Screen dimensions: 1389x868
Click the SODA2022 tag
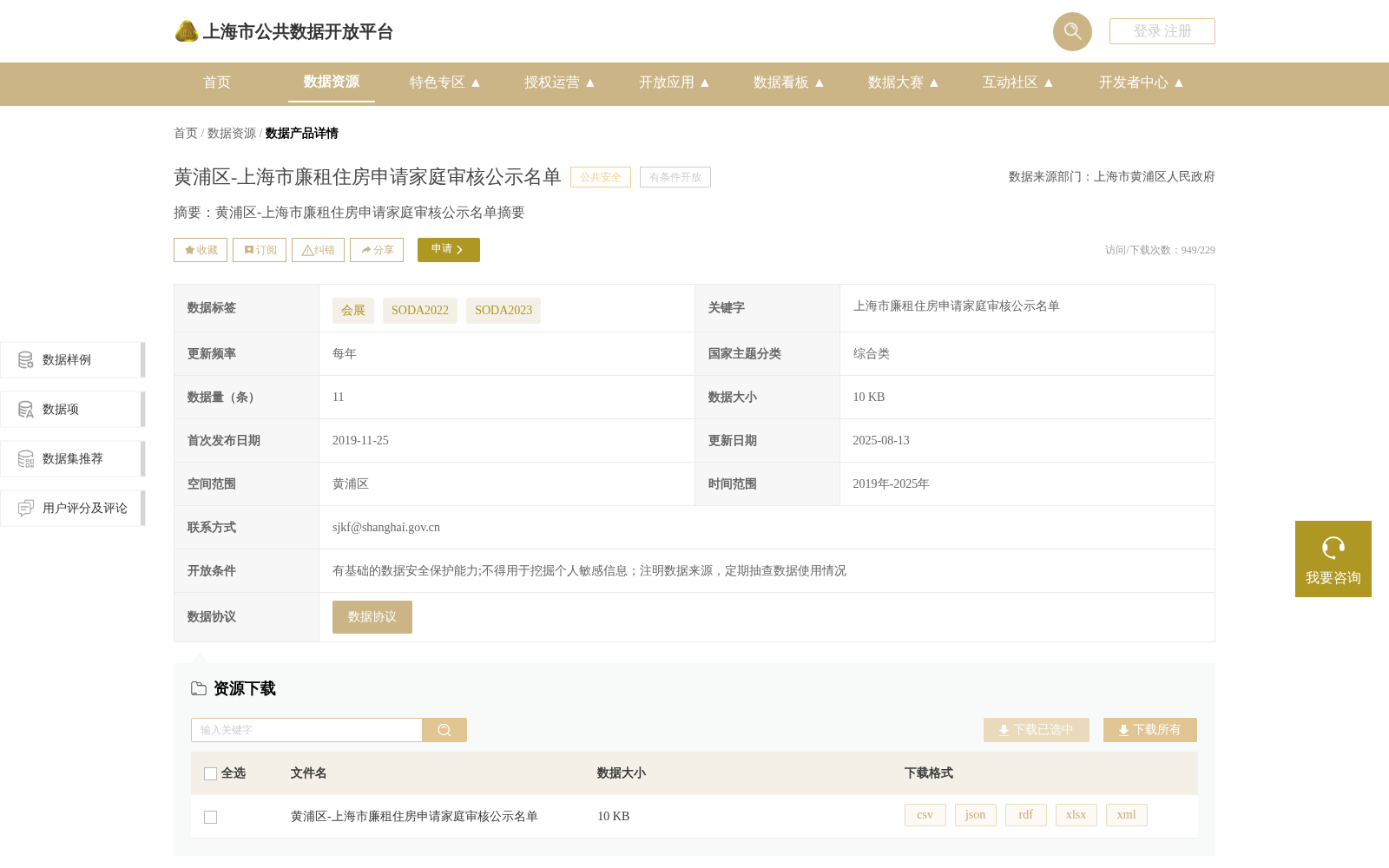(420, 311)
